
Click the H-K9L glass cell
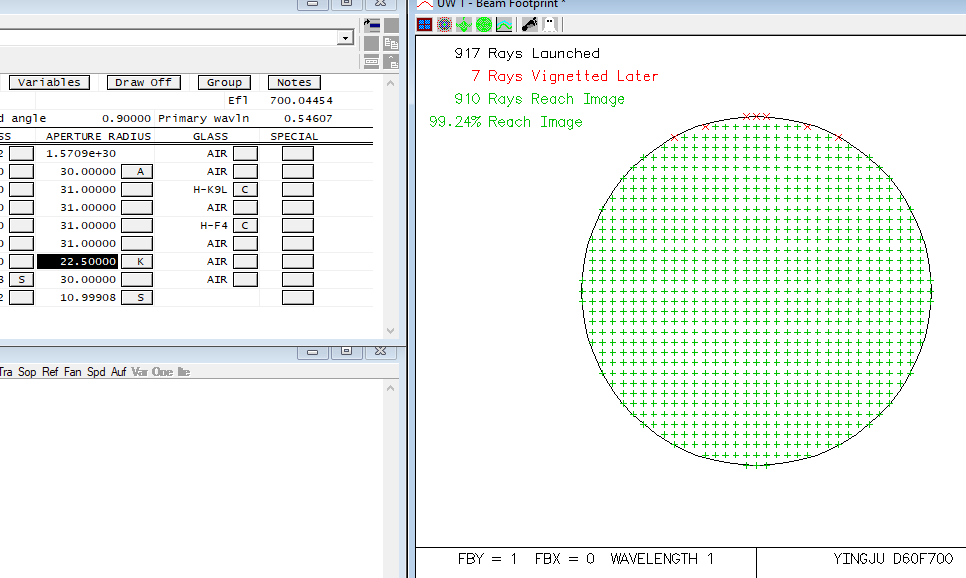click(x=210, y=189)
